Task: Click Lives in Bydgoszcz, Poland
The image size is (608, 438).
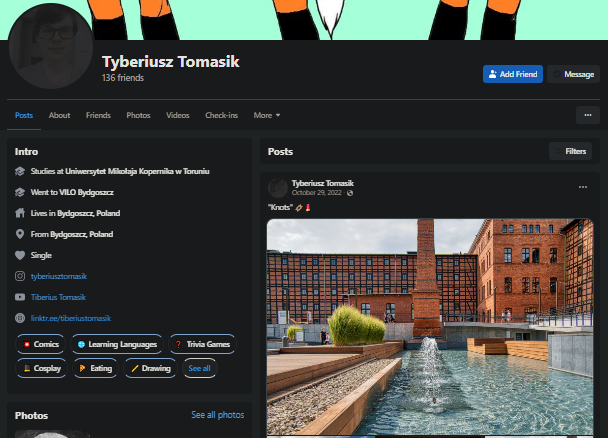Action: click(x=75, y=213)
